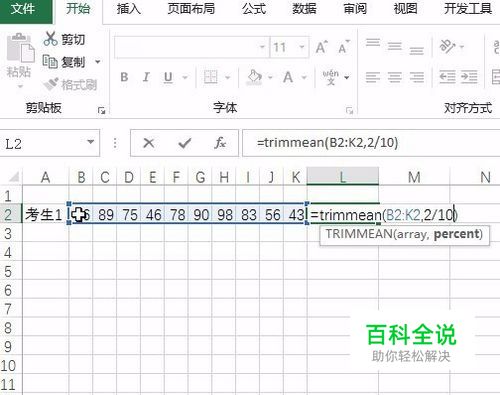Switch to the 页面布局 ribbon tab
500x395 pixels.
191,9
